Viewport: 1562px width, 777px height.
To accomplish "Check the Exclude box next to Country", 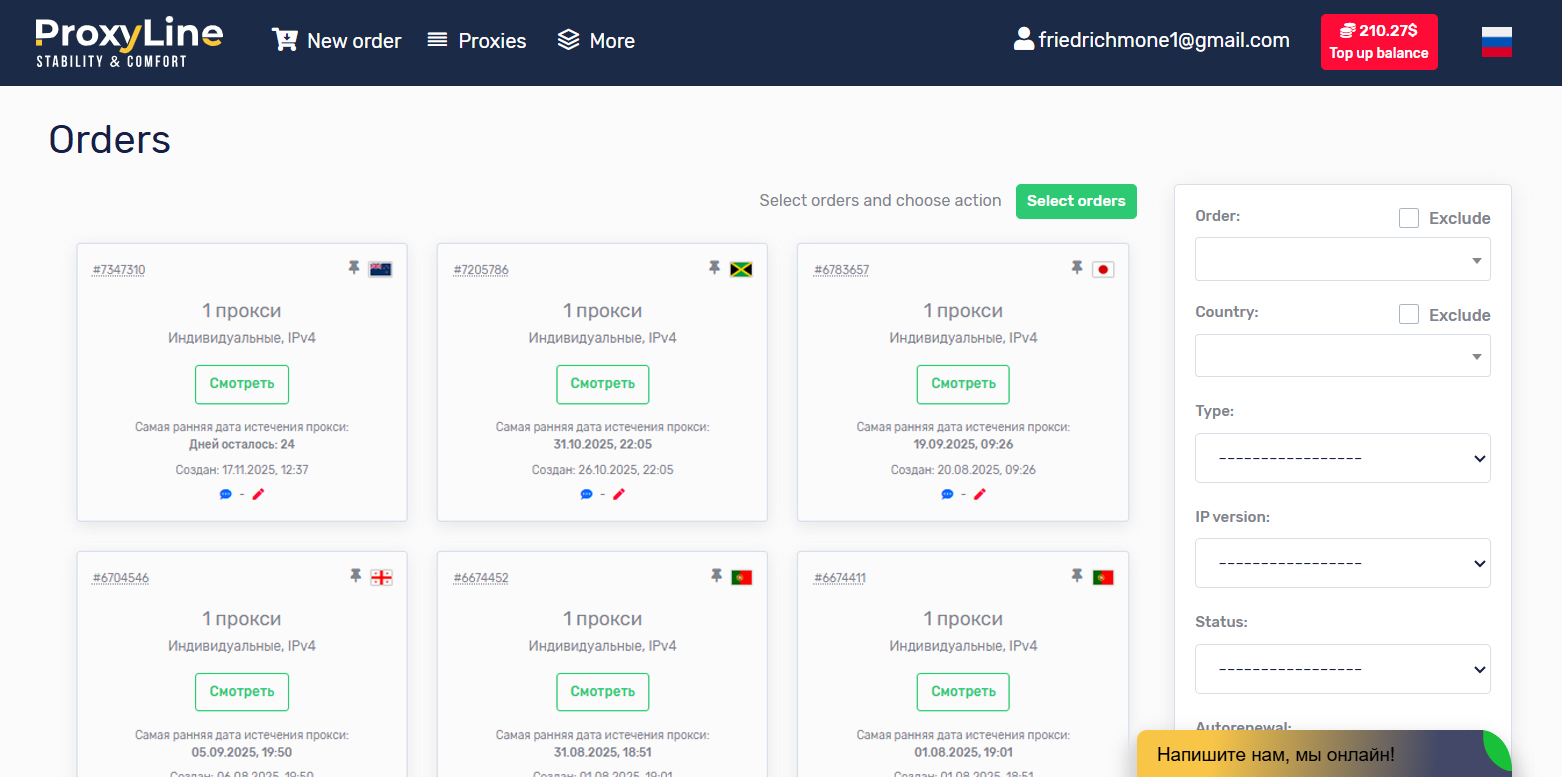I will [1409, 315].
